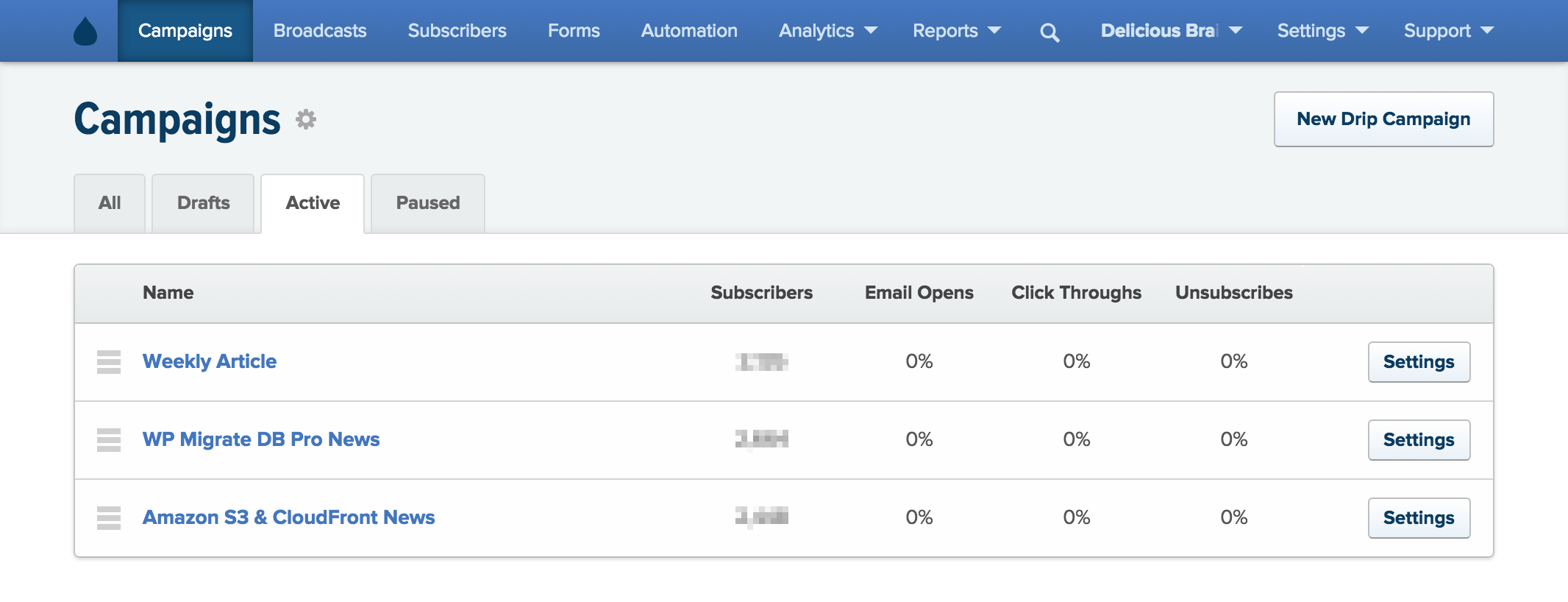Image resolution: width=1568 pixels, height=602 pixels.
Task: Click Weekly Article's Unsubscribes 0% value
Action: 1234,361
